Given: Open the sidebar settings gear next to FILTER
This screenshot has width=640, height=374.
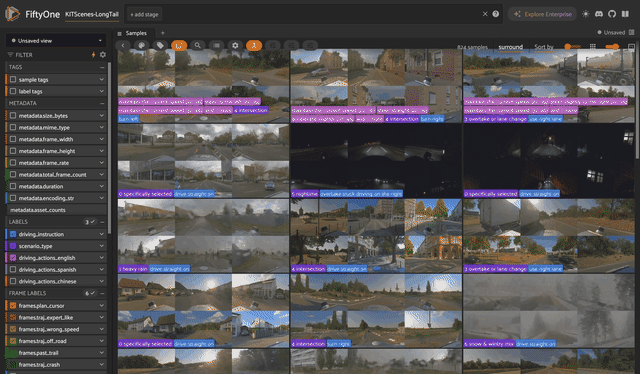Looking at the screenshot, I should click(x=103, y=55).
